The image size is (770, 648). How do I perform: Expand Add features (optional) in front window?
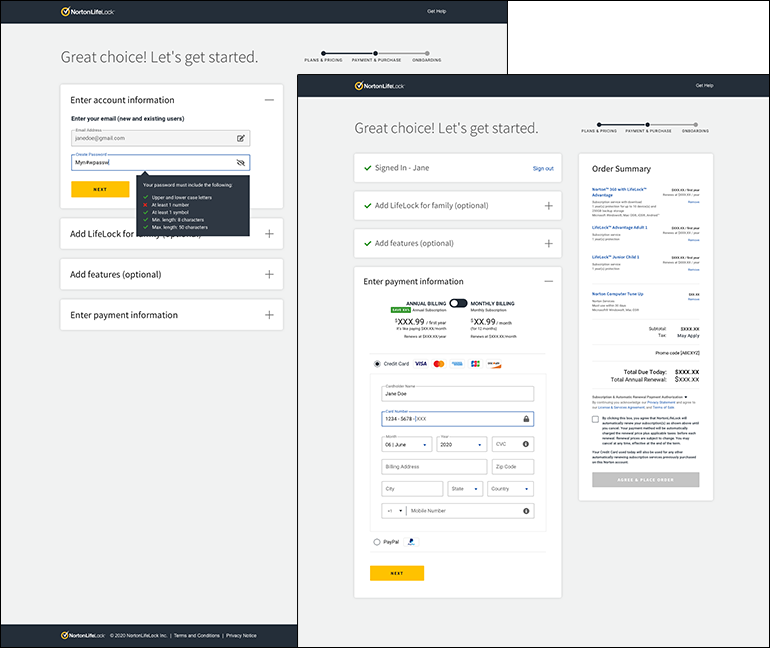point(549,243)
